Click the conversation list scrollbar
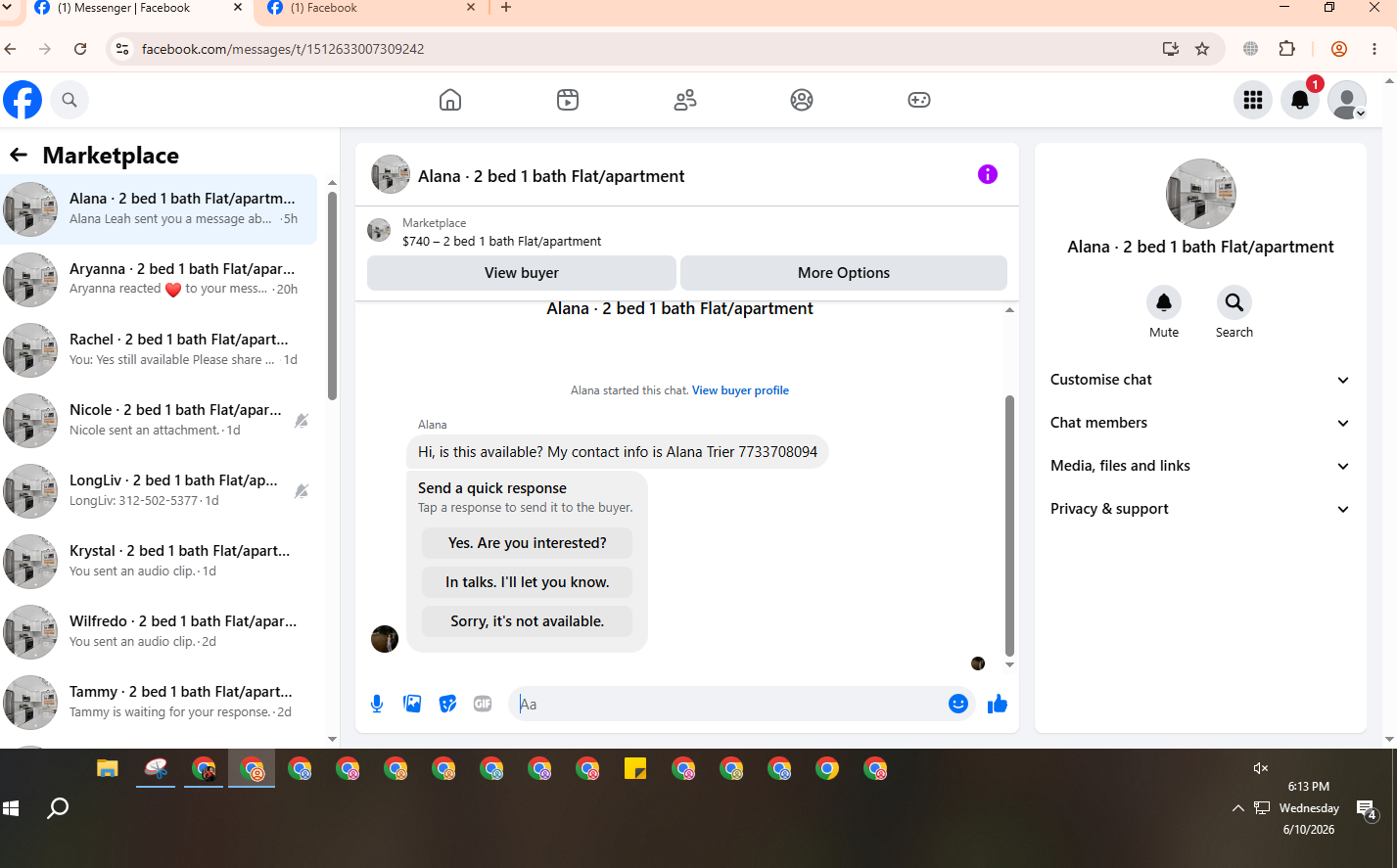 tap(332, 296)
